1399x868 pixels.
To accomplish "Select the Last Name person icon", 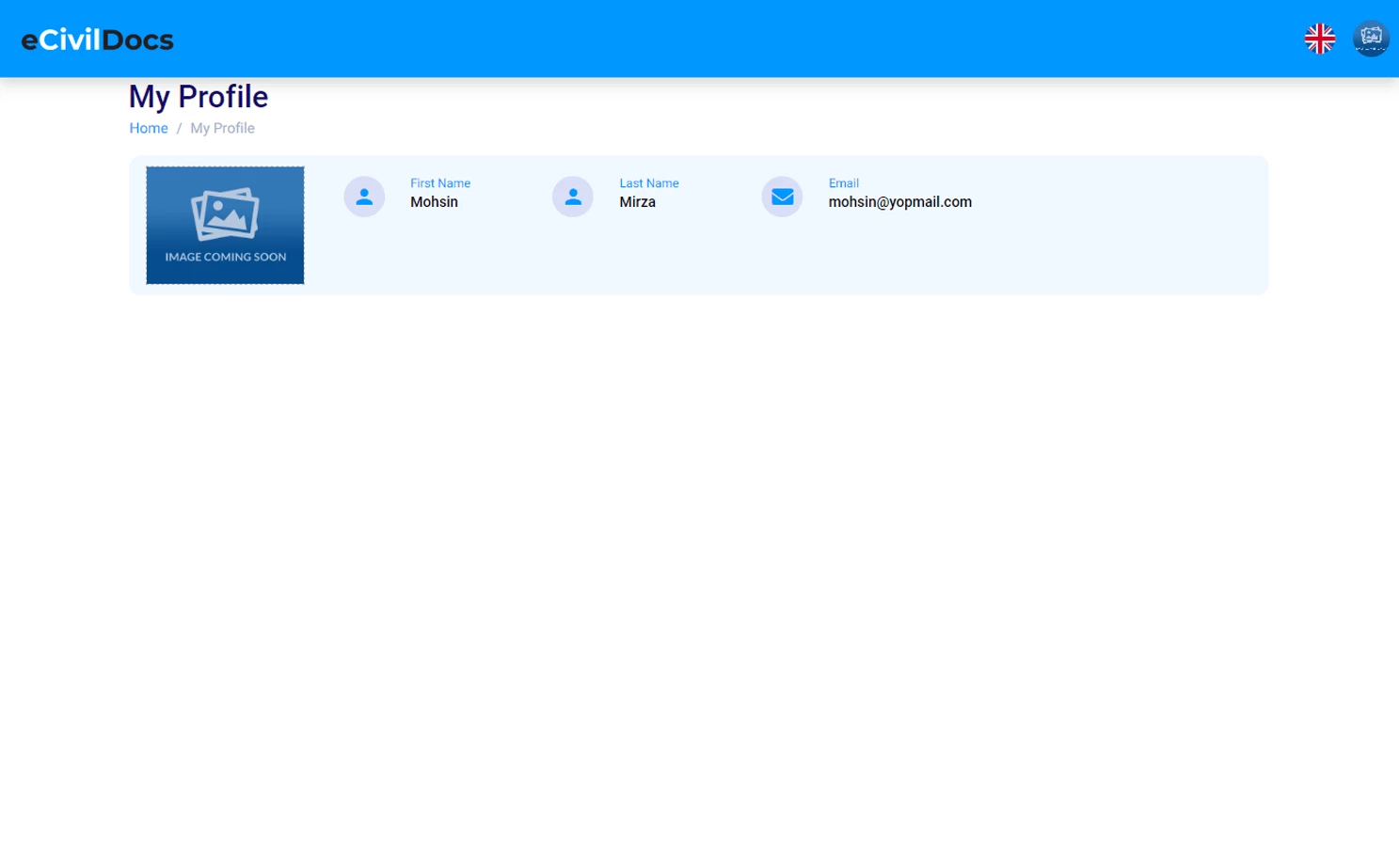I will click(x=572, y=197).
